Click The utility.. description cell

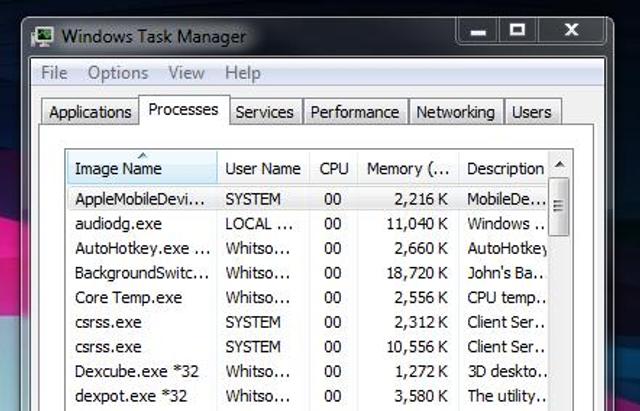point(506,396)
